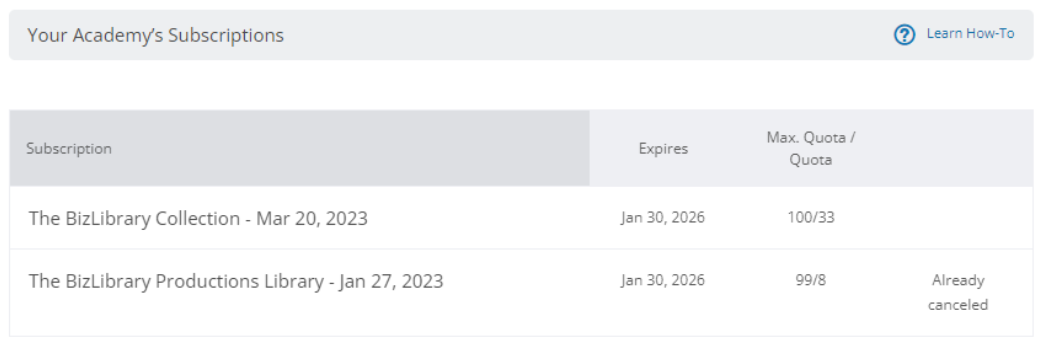Click the question mark help icon

pos(904,35)
